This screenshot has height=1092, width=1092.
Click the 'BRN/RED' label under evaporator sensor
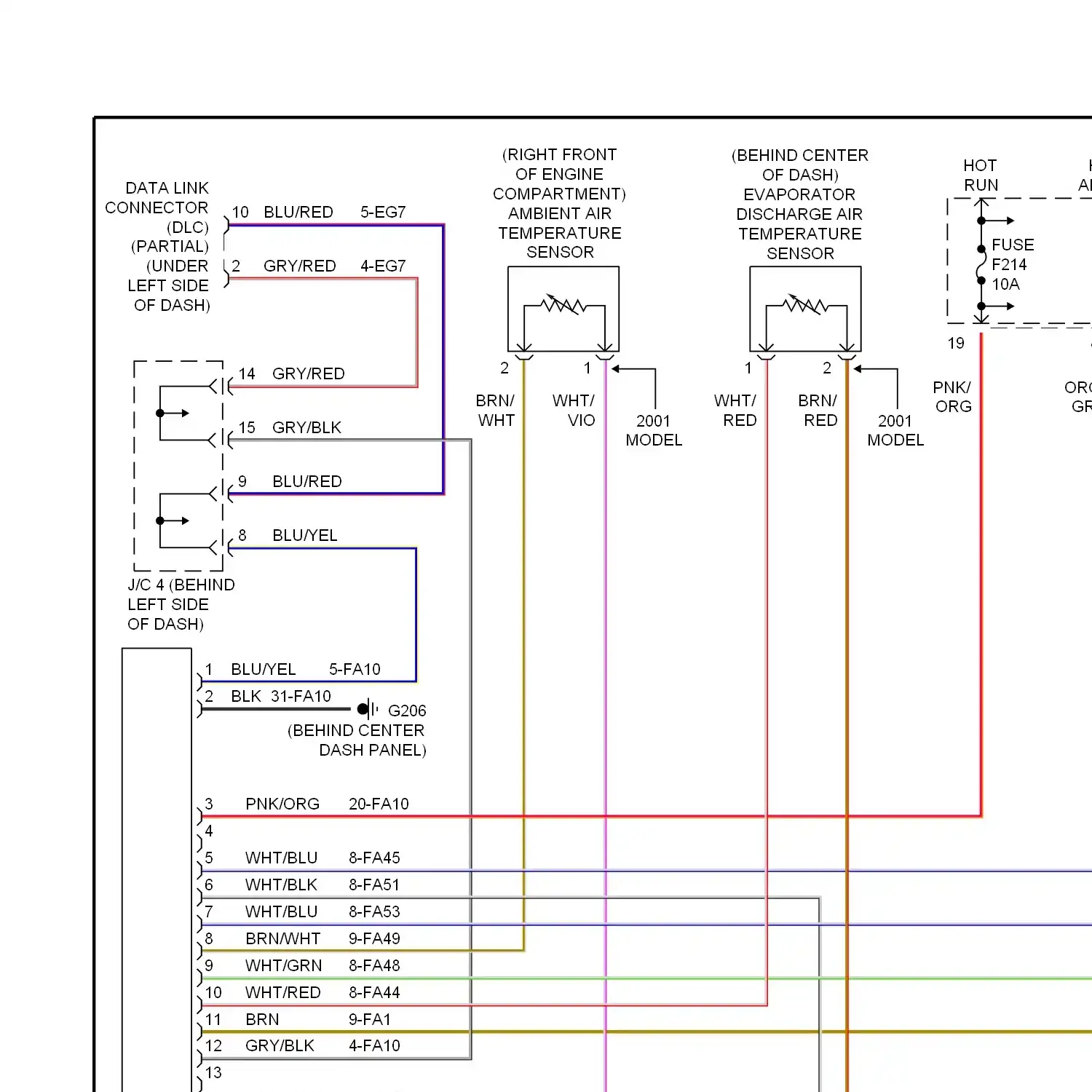pyautogui.click(x=818, y=411)
